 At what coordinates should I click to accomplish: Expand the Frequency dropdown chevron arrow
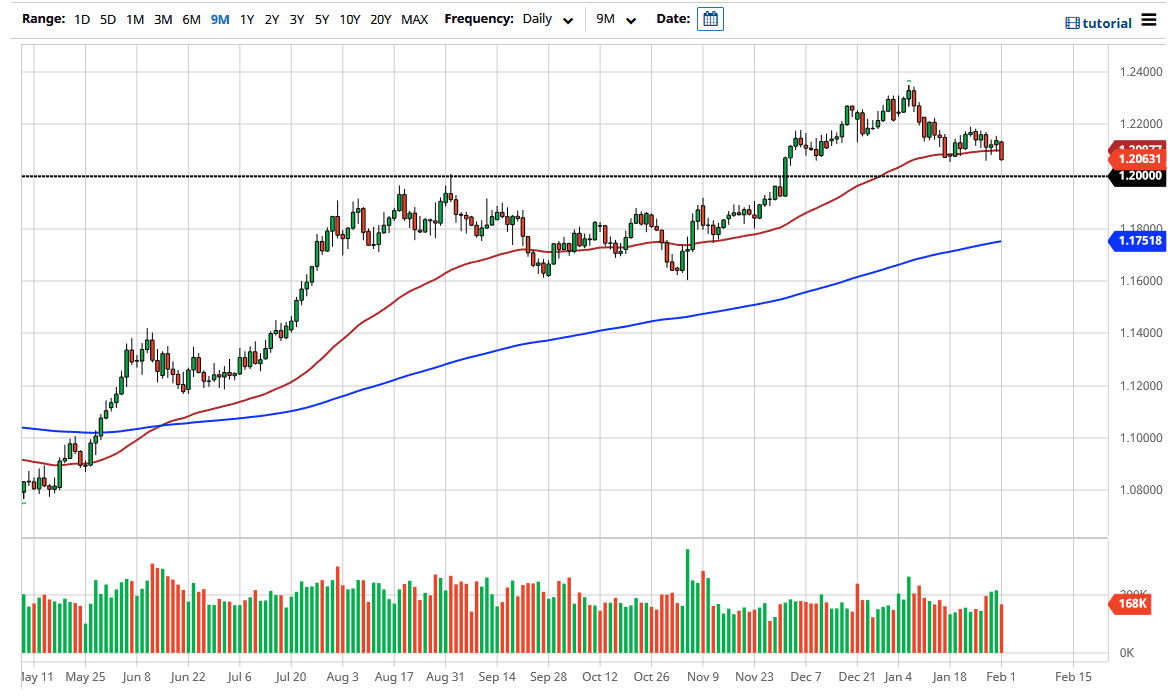[x=568, y=20]
